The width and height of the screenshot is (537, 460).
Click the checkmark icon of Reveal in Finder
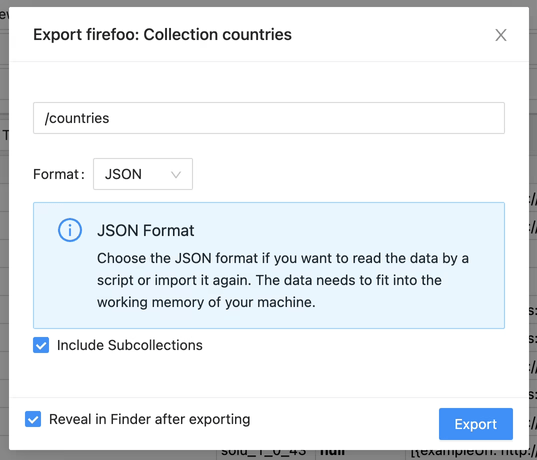point(33,420)
